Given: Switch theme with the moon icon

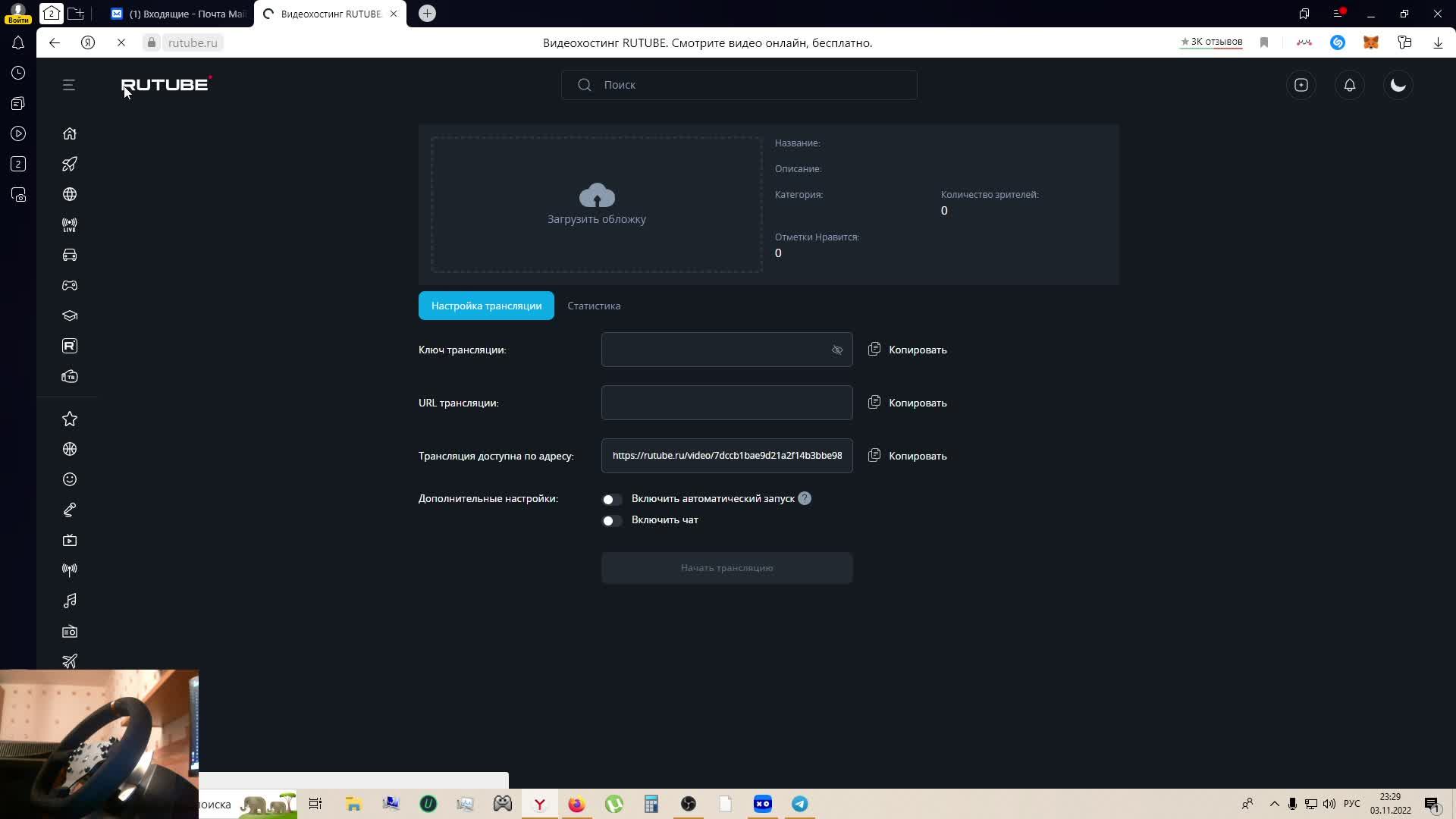Looking at the screenshot, I should (x=1398, y=85).
